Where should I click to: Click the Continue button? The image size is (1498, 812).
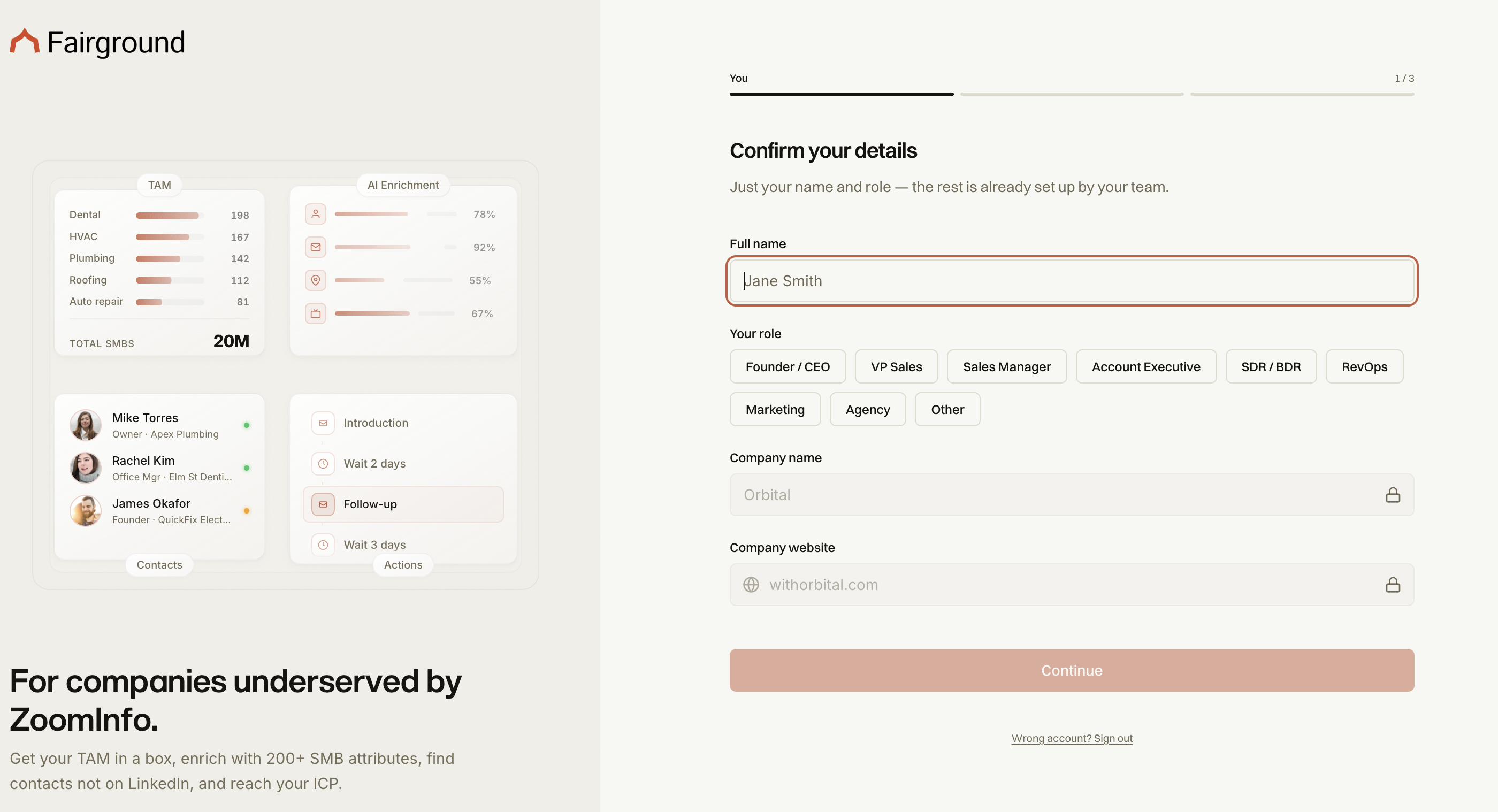tap(1072, 670)
